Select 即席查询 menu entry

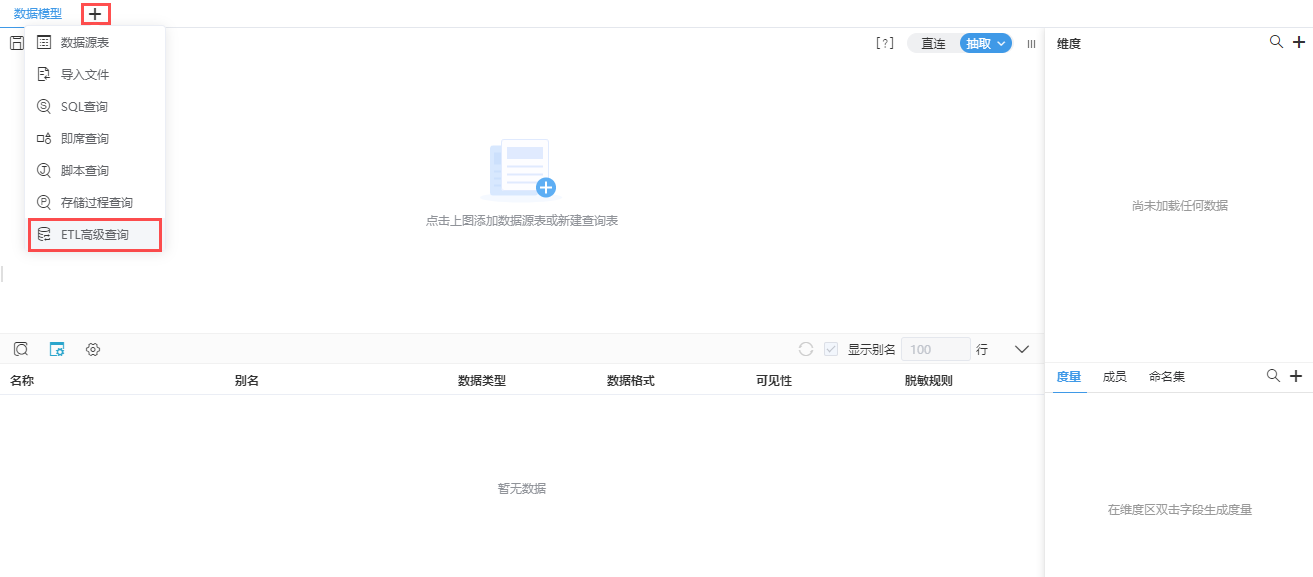pos(94,138)
